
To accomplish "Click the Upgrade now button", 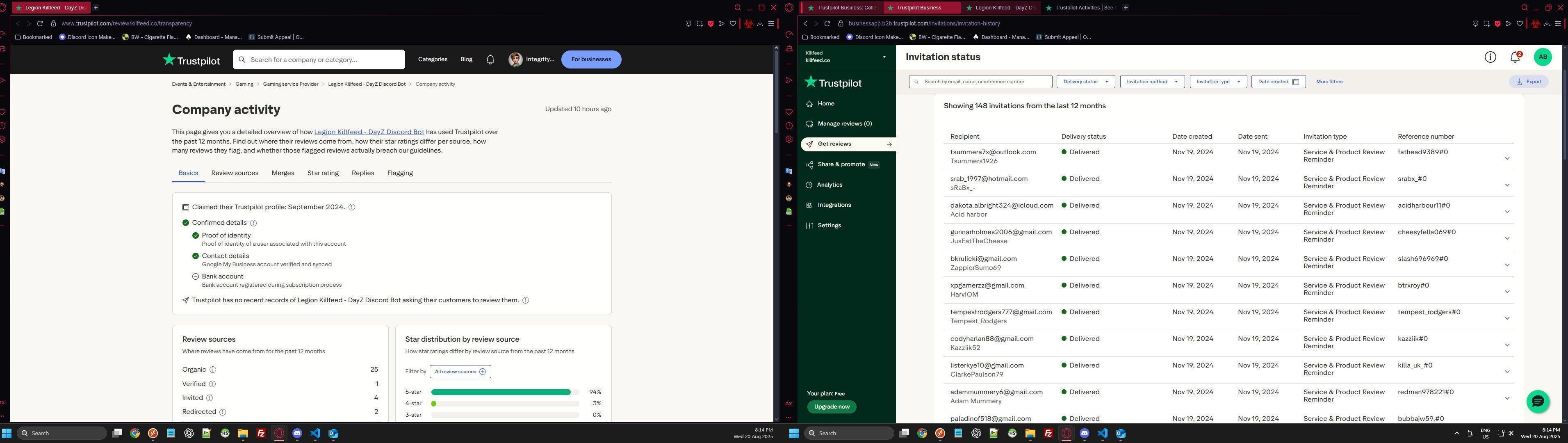I will coord(832,407).
